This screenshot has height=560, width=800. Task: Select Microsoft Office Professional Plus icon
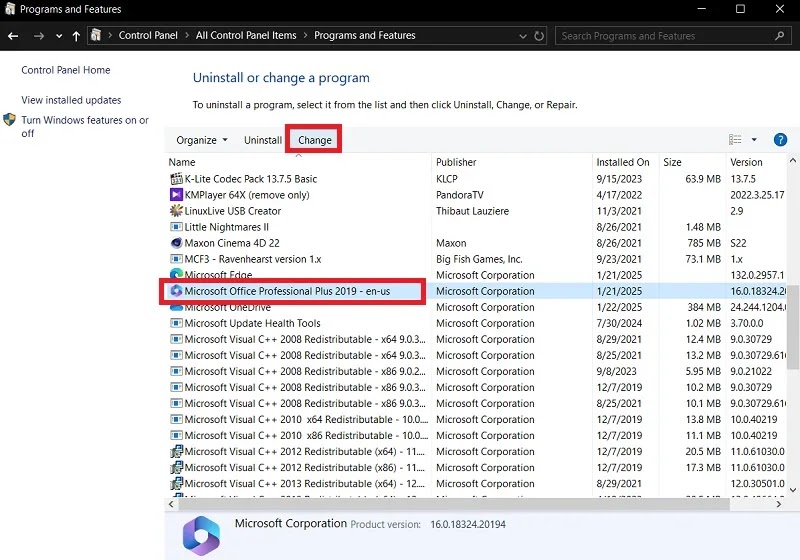point(176,291)
